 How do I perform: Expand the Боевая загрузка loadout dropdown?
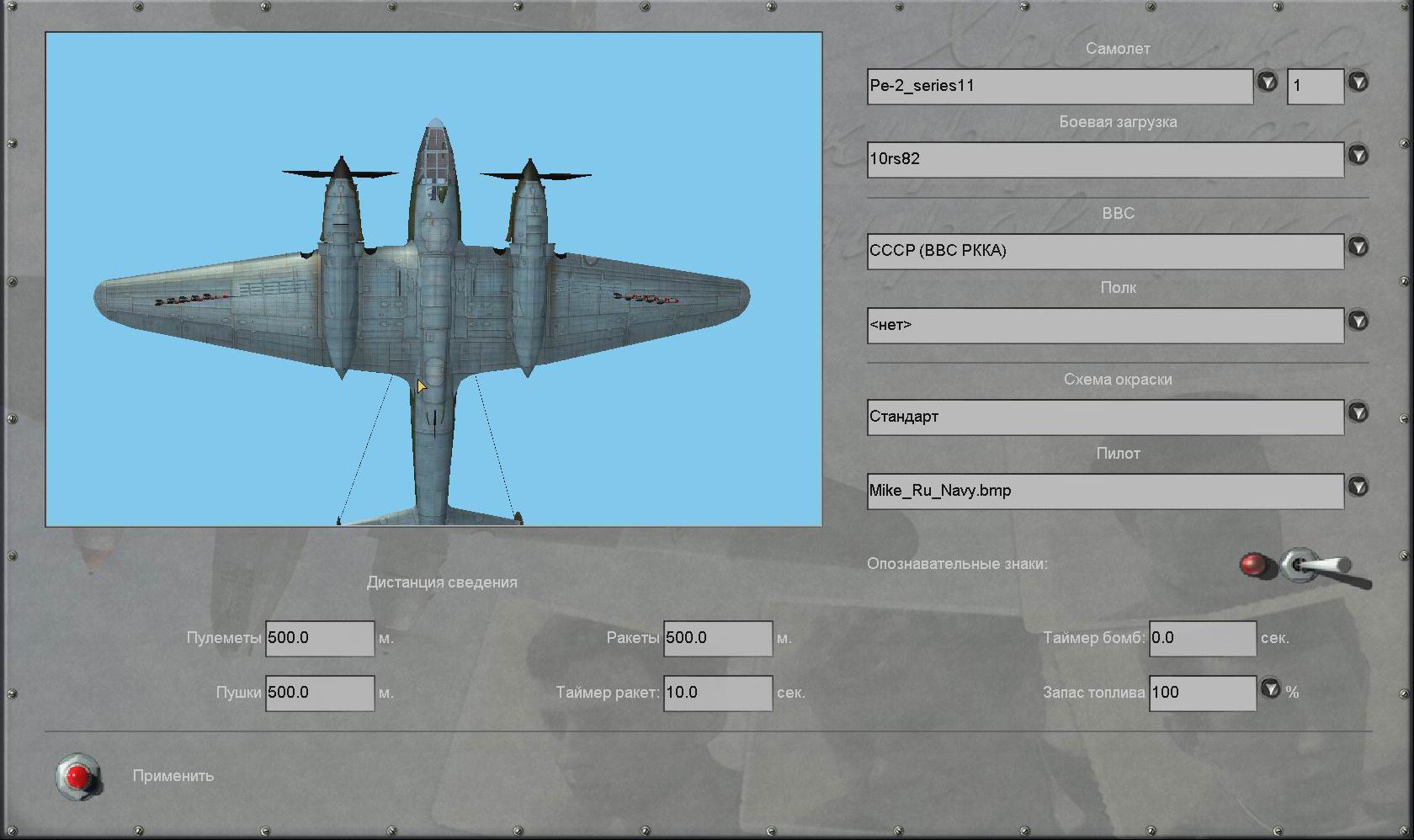tap(1358, 156)
